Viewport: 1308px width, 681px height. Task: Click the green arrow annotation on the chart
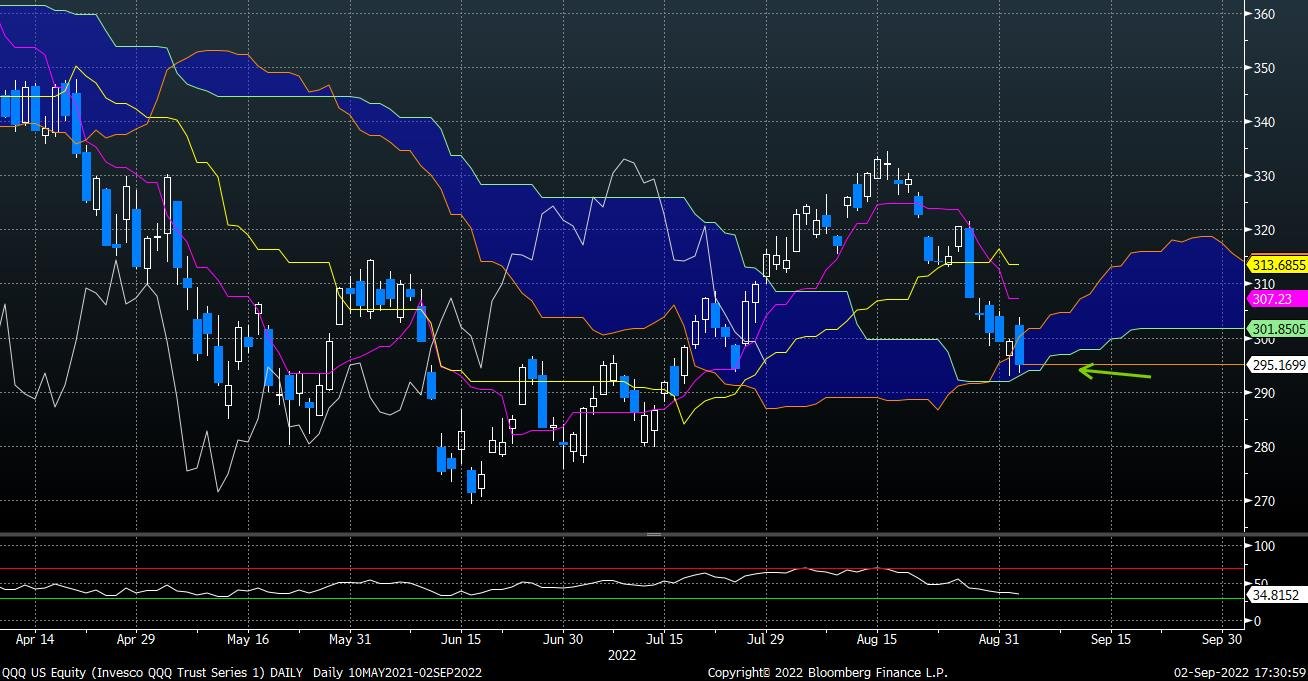[x=1114, y=371]
